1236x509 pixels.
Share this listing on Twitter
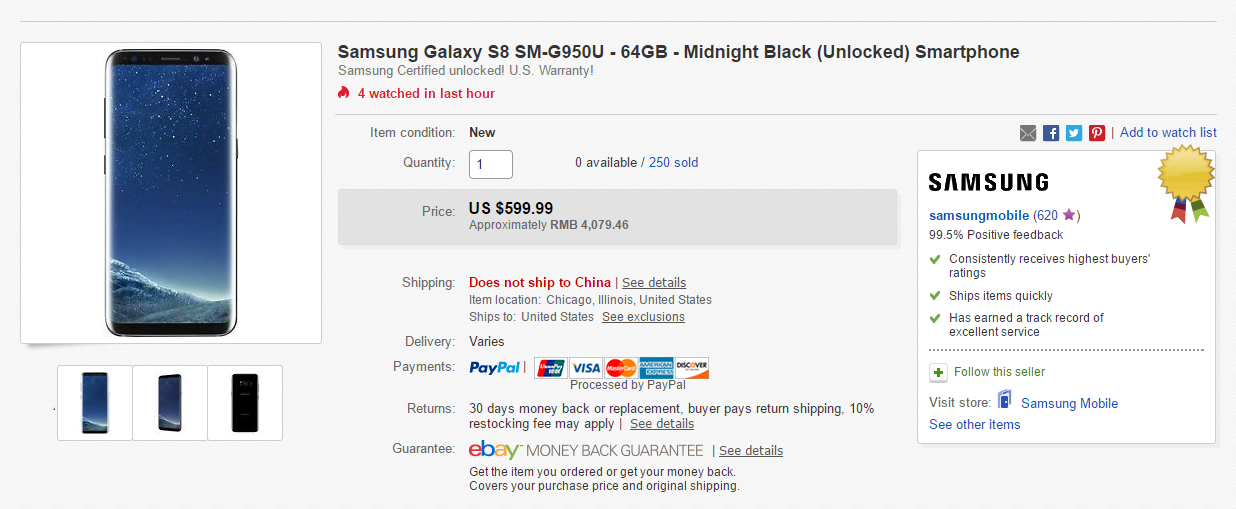coord(1074,133)
